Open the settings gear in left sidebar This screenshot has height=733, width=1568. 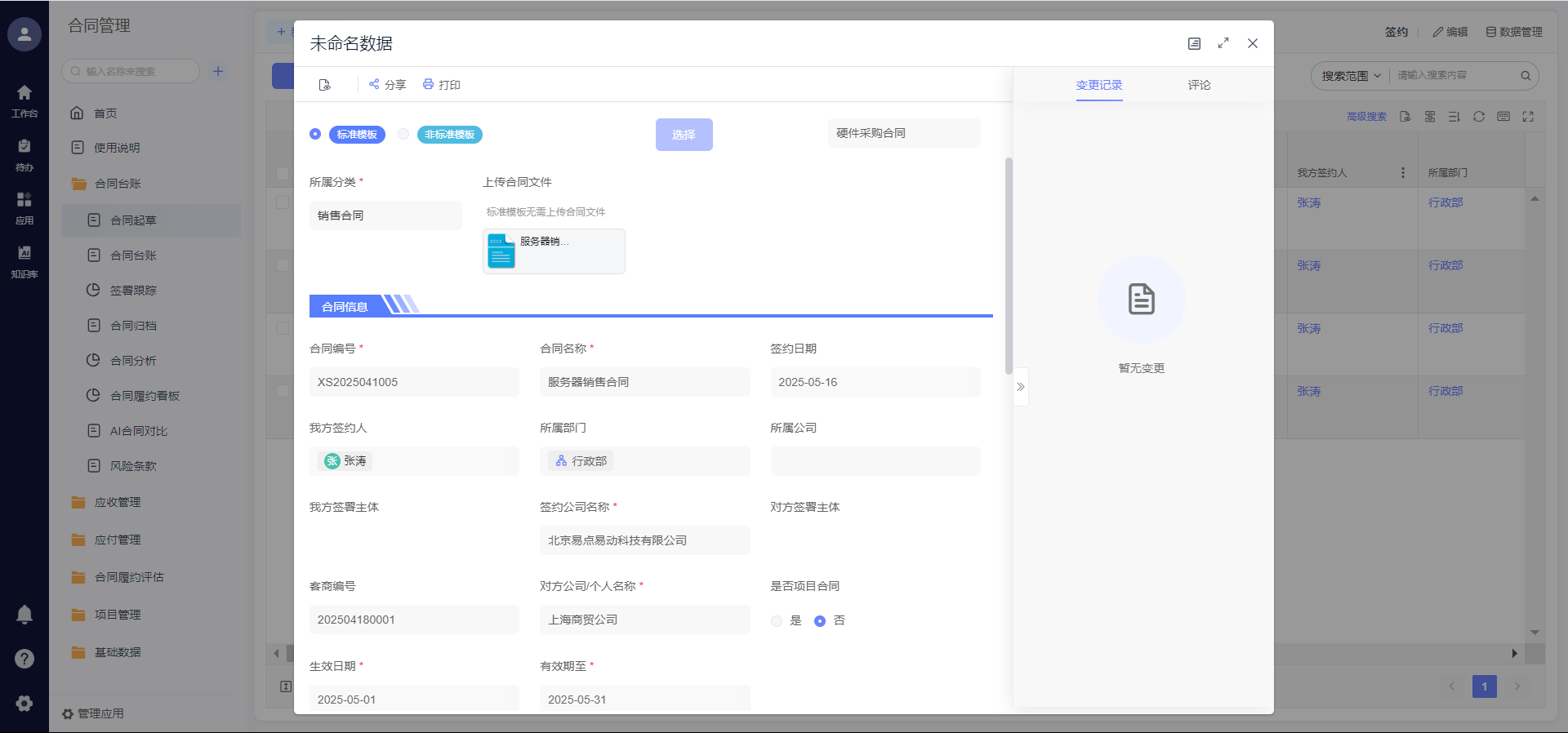click(x=24, y=703)
